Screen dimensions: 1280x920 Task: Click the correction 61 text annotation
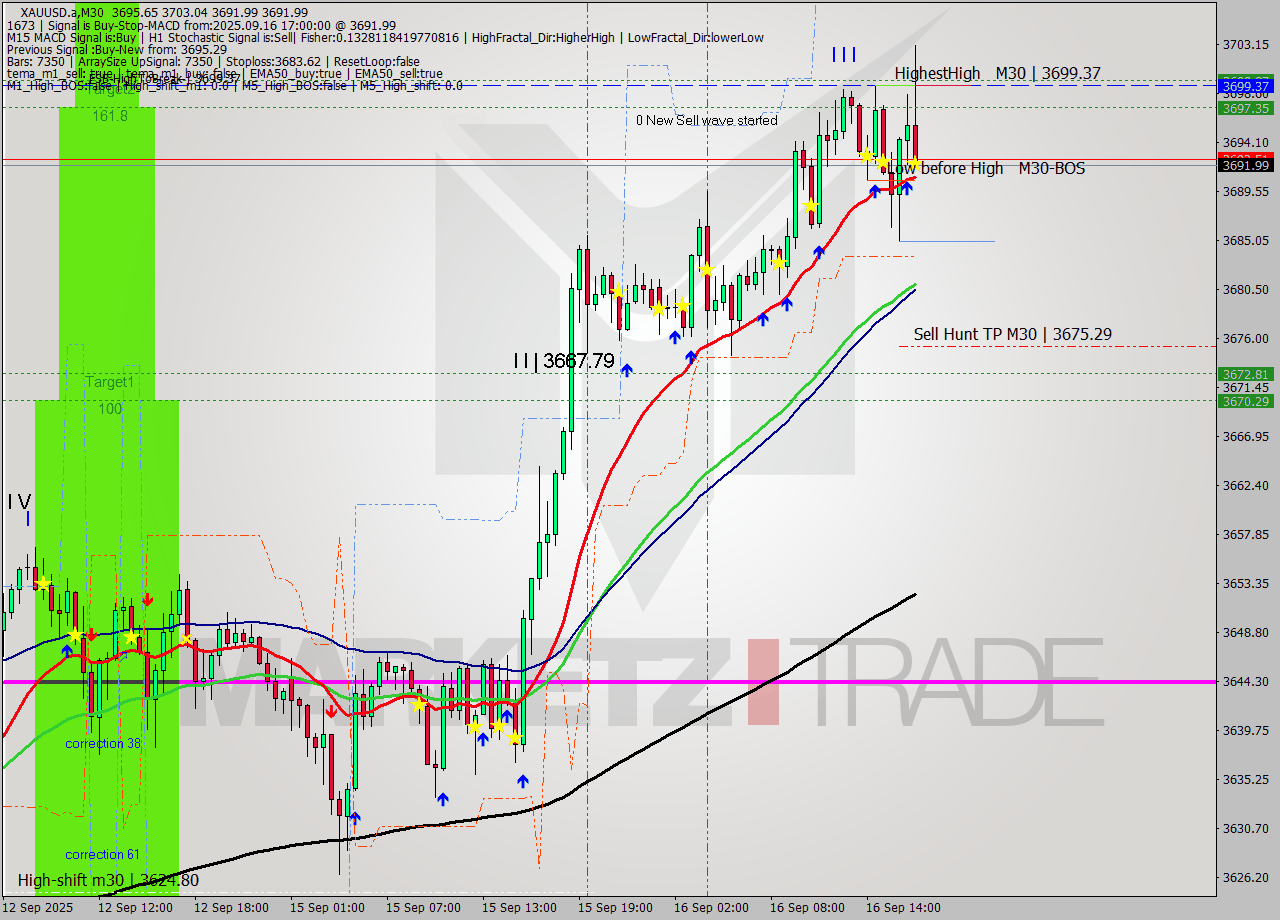(101, 854)
